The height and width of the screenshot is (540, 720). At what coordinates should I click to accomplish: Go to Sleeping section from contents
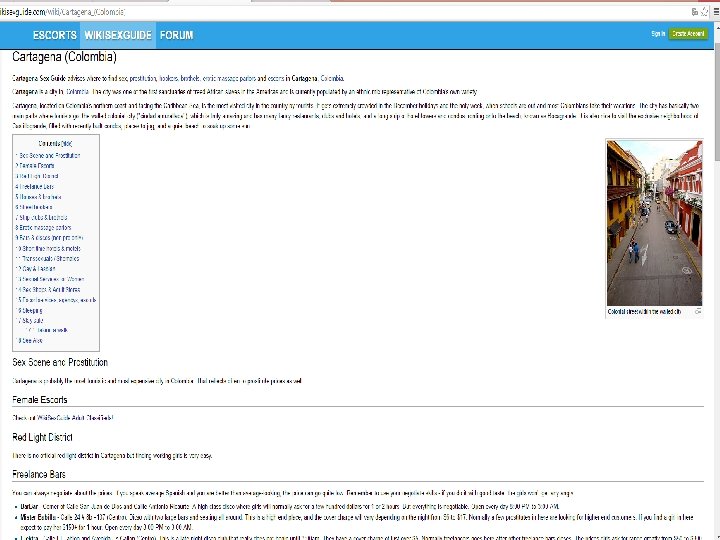[x=29, y=311]
